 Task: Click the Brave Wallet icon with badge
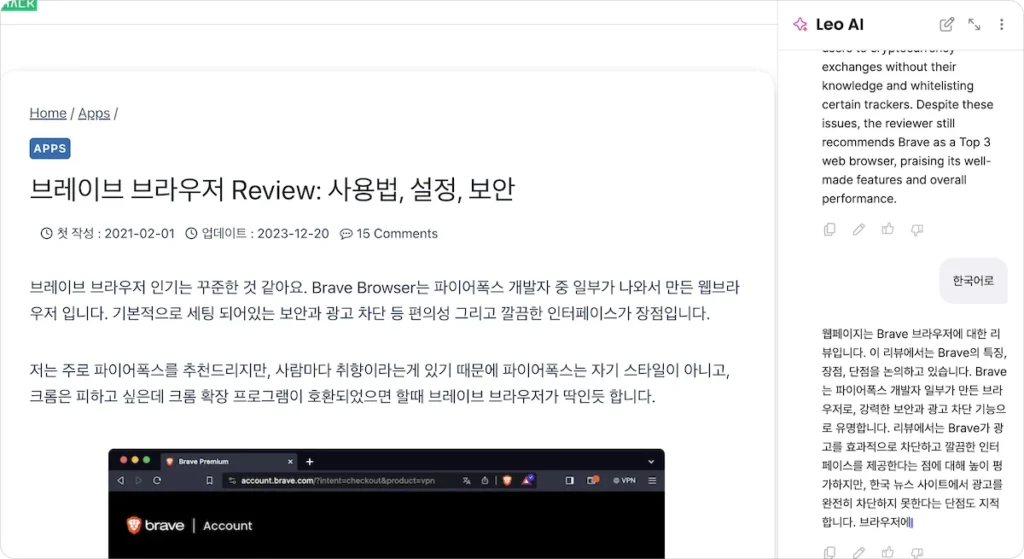(593, 480)
